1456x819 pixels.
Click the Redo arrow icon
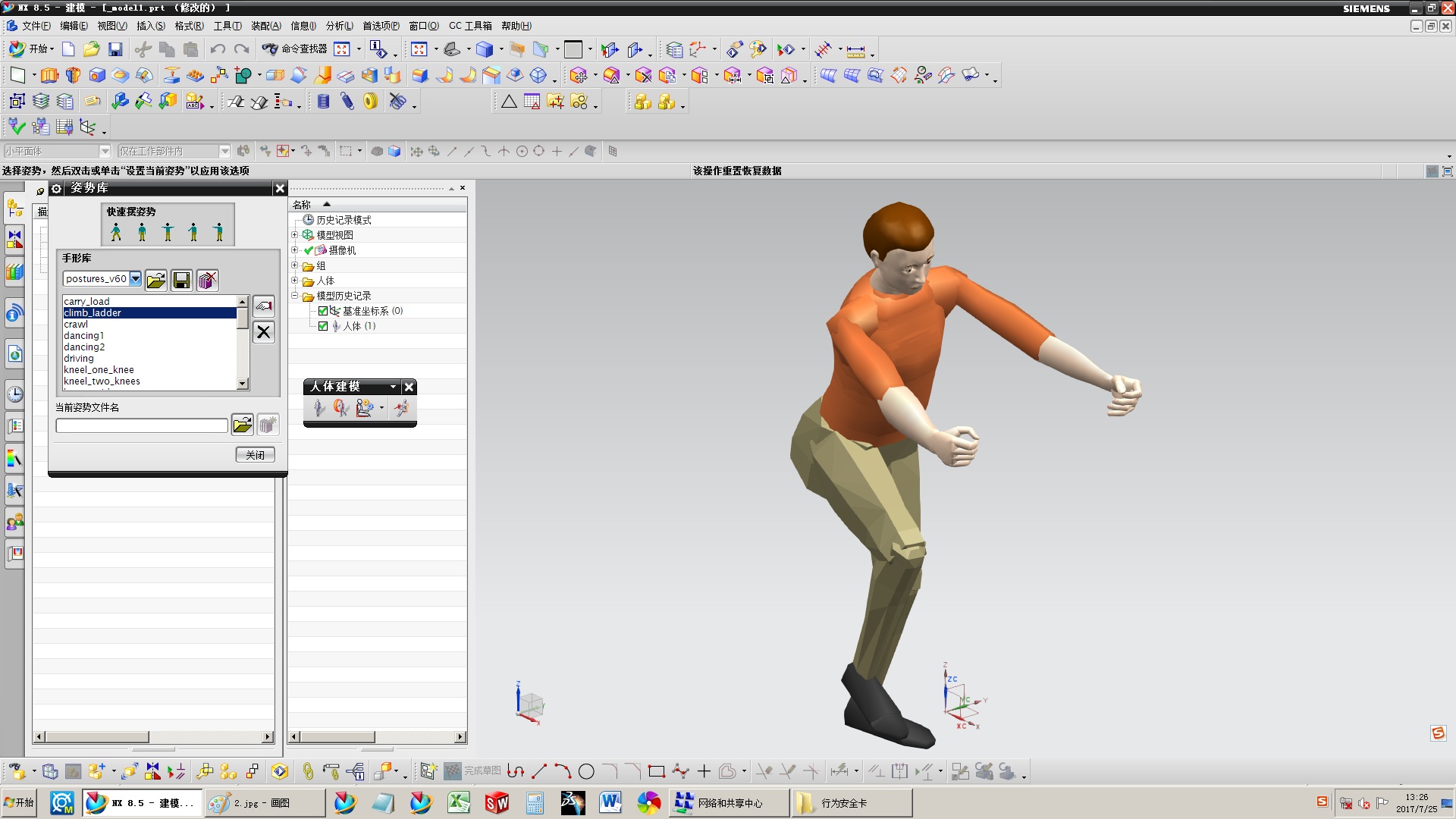point(241,49)
